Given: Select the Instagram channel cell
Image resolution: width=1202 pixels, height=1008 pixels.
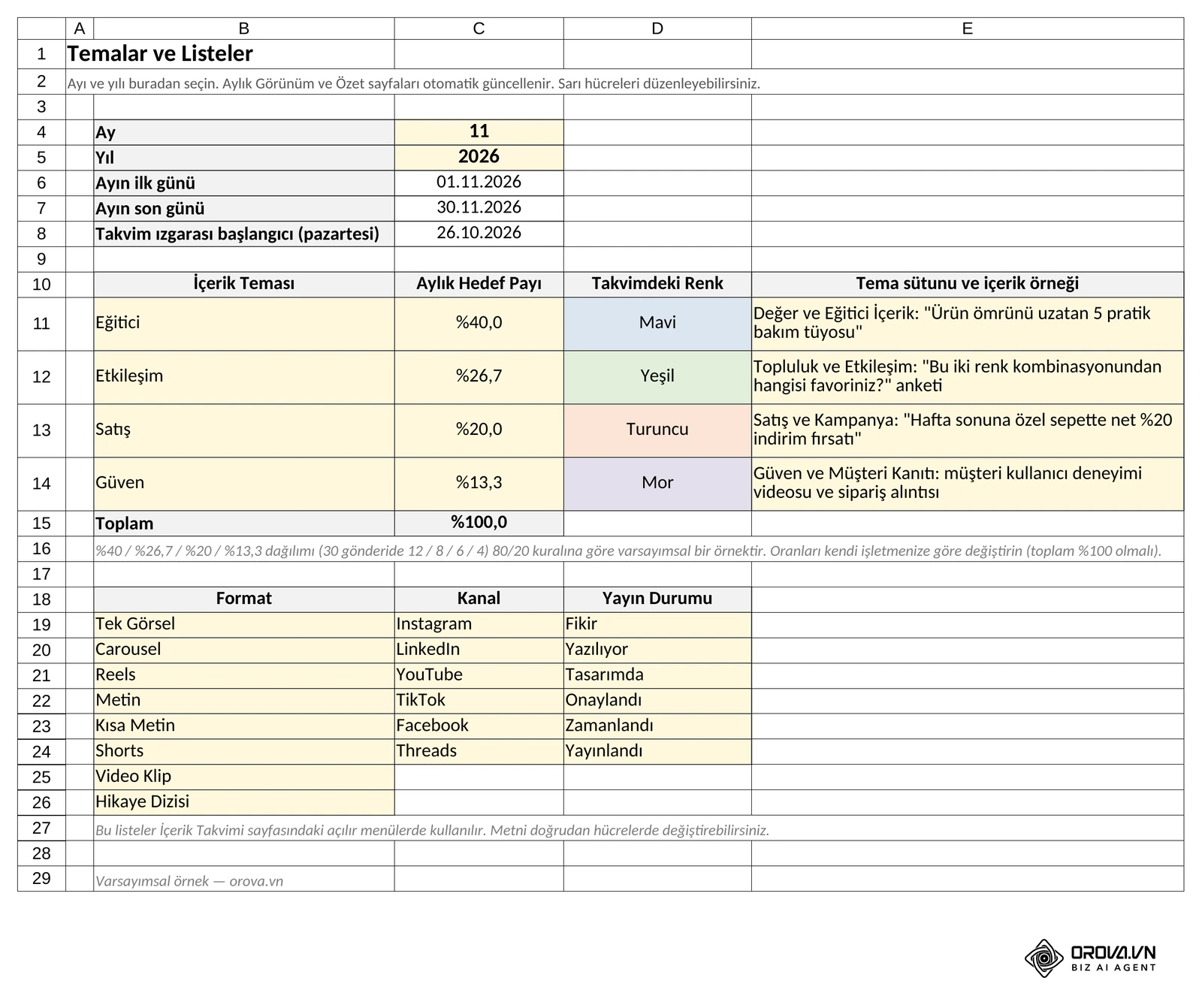Looking at the screenshot, I should [479, 625].
